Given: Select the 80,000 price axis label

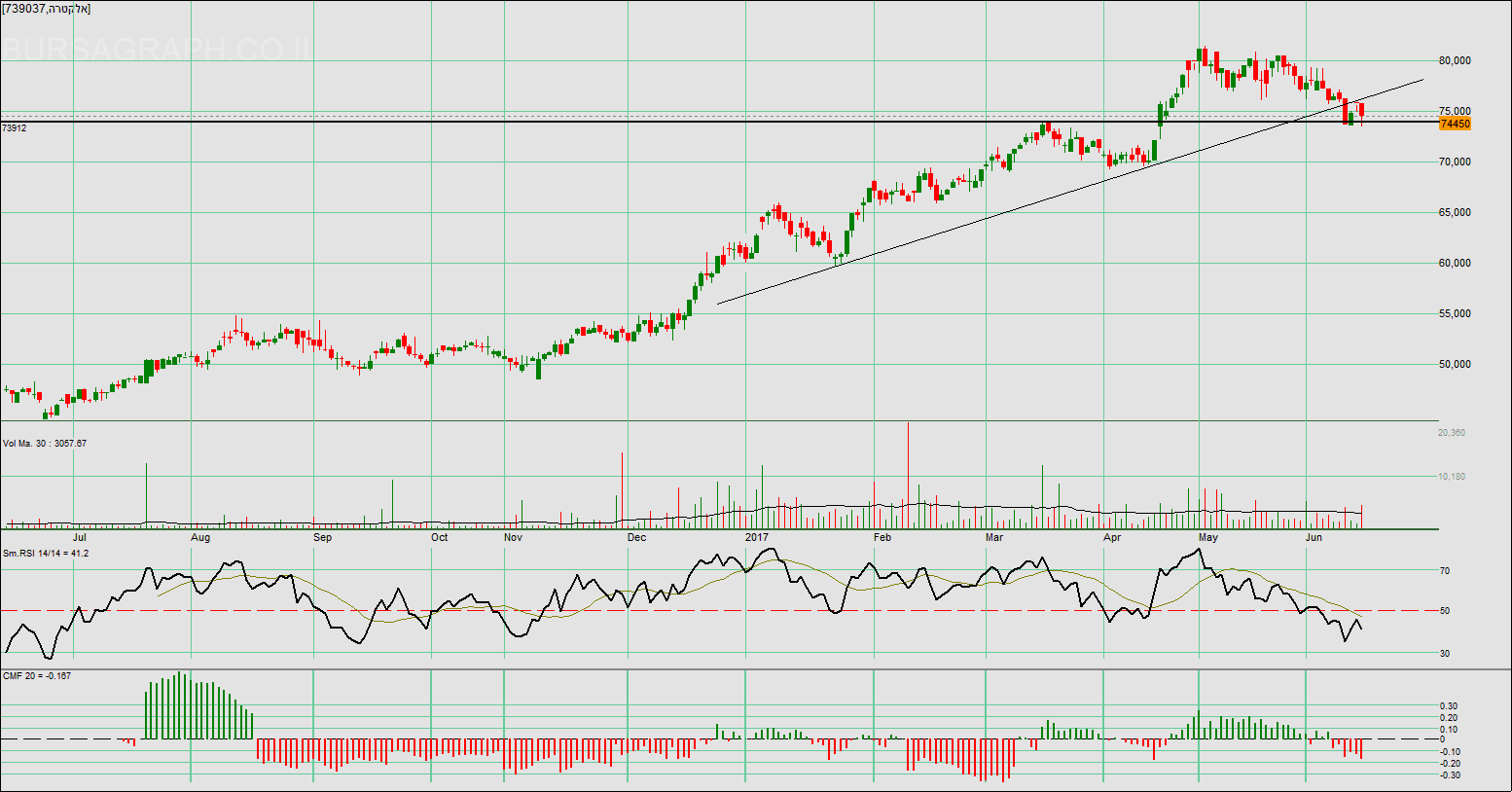Looking at the screenshot, I should pyautogui.click(x=1455, y=60).
